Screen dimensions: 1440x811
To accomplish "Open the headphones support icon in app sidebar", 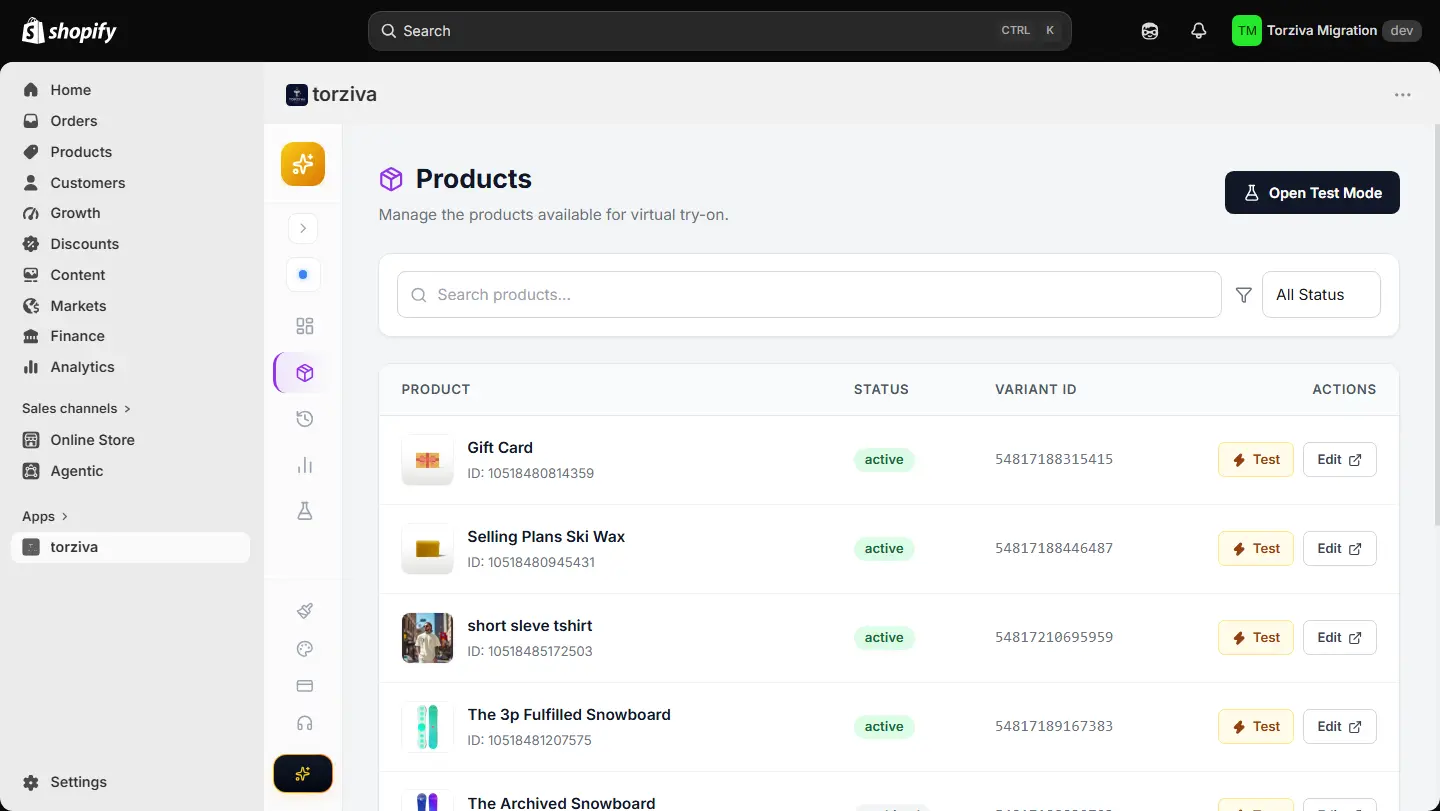I will coord(305,723).
